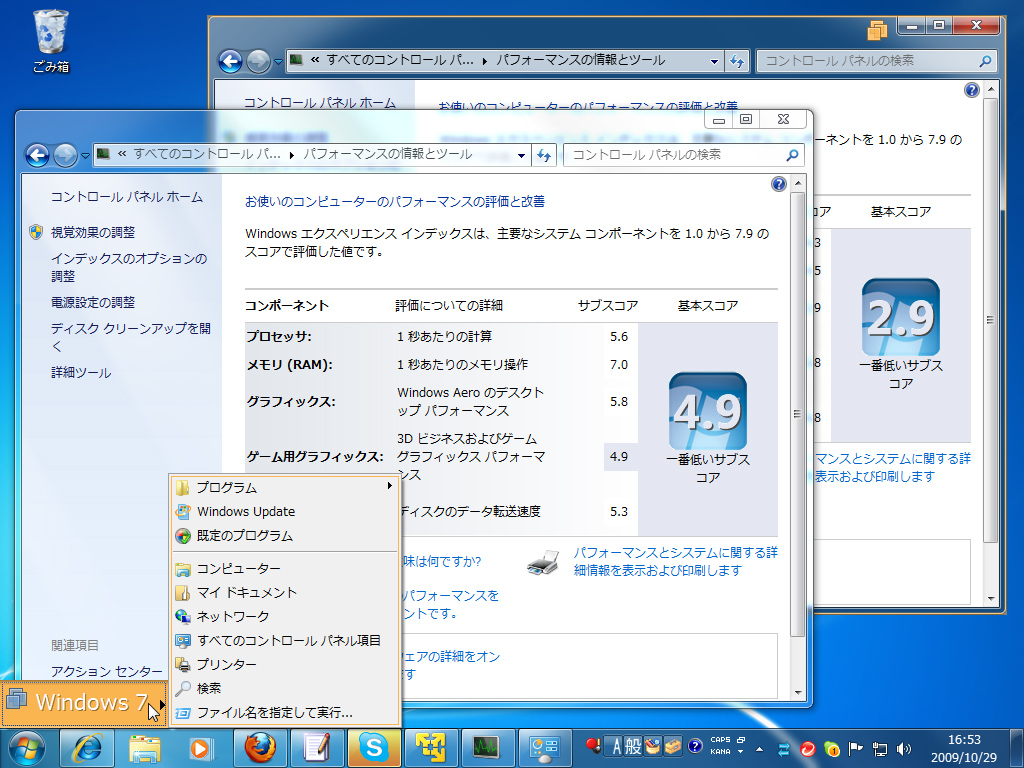The height and width of the screenshot is (768, 1024).
Task: Click the refresh icon in the address bar
Action: pos(544,155)
